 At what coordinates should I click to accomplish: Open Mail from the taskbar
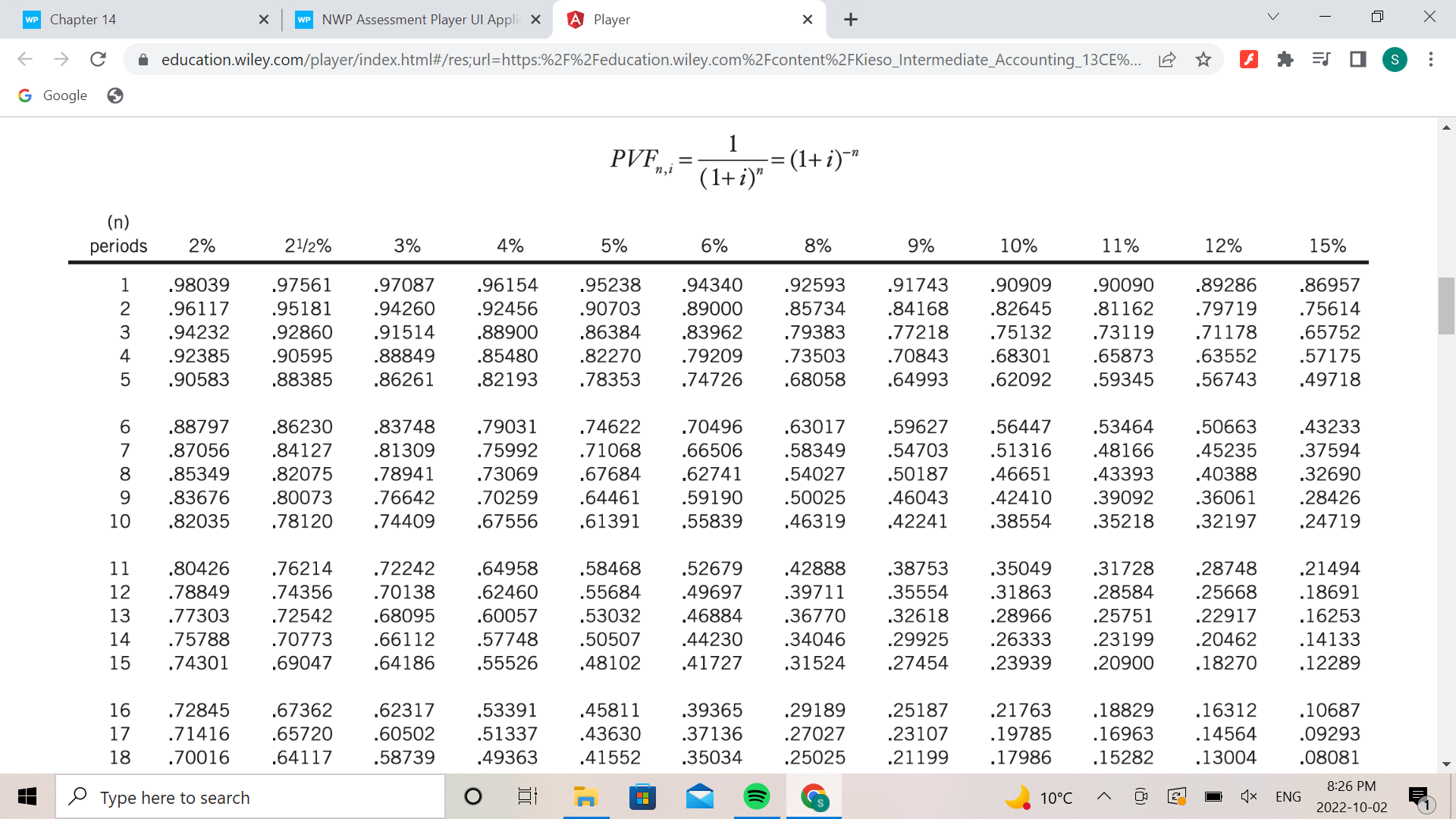tap(699, 796)
